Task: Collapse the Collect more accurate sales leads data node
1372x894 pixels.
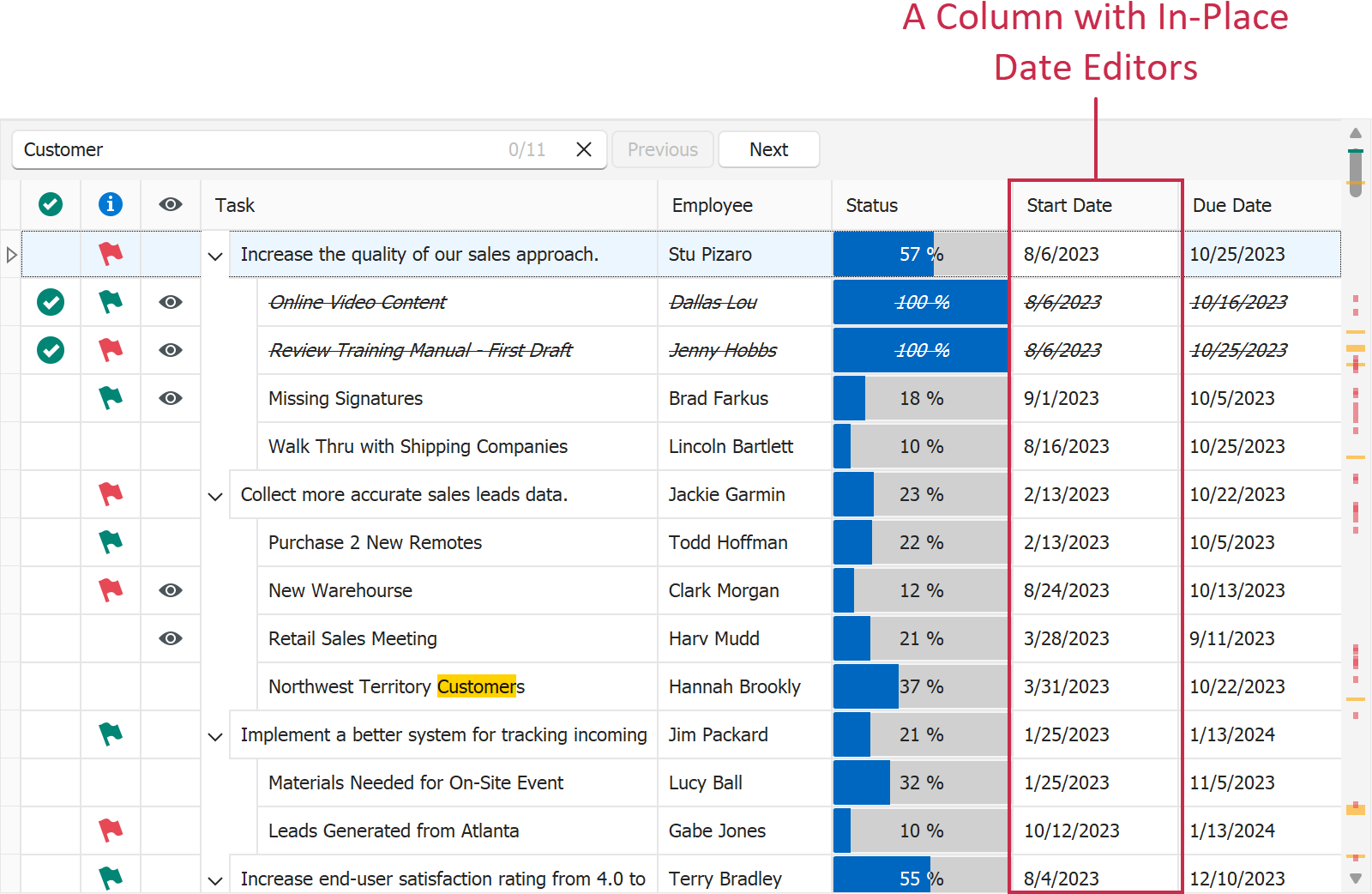Action: tap(215, 496)
